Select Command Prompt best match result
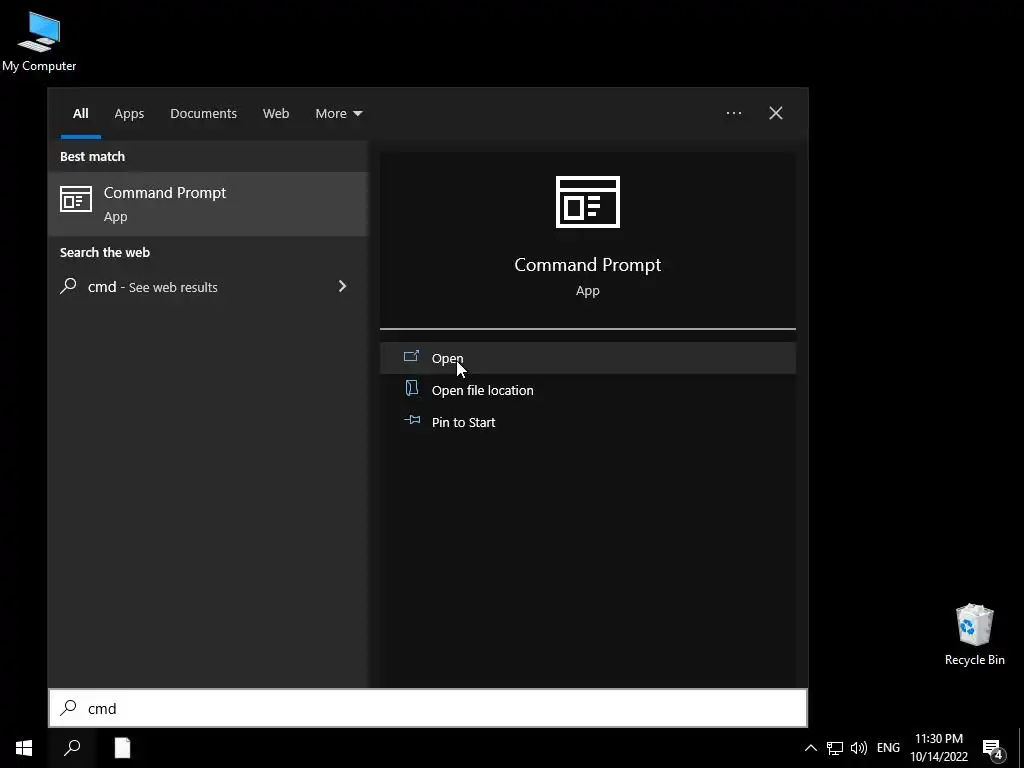 pyautogui.click(x=208, y=204)
